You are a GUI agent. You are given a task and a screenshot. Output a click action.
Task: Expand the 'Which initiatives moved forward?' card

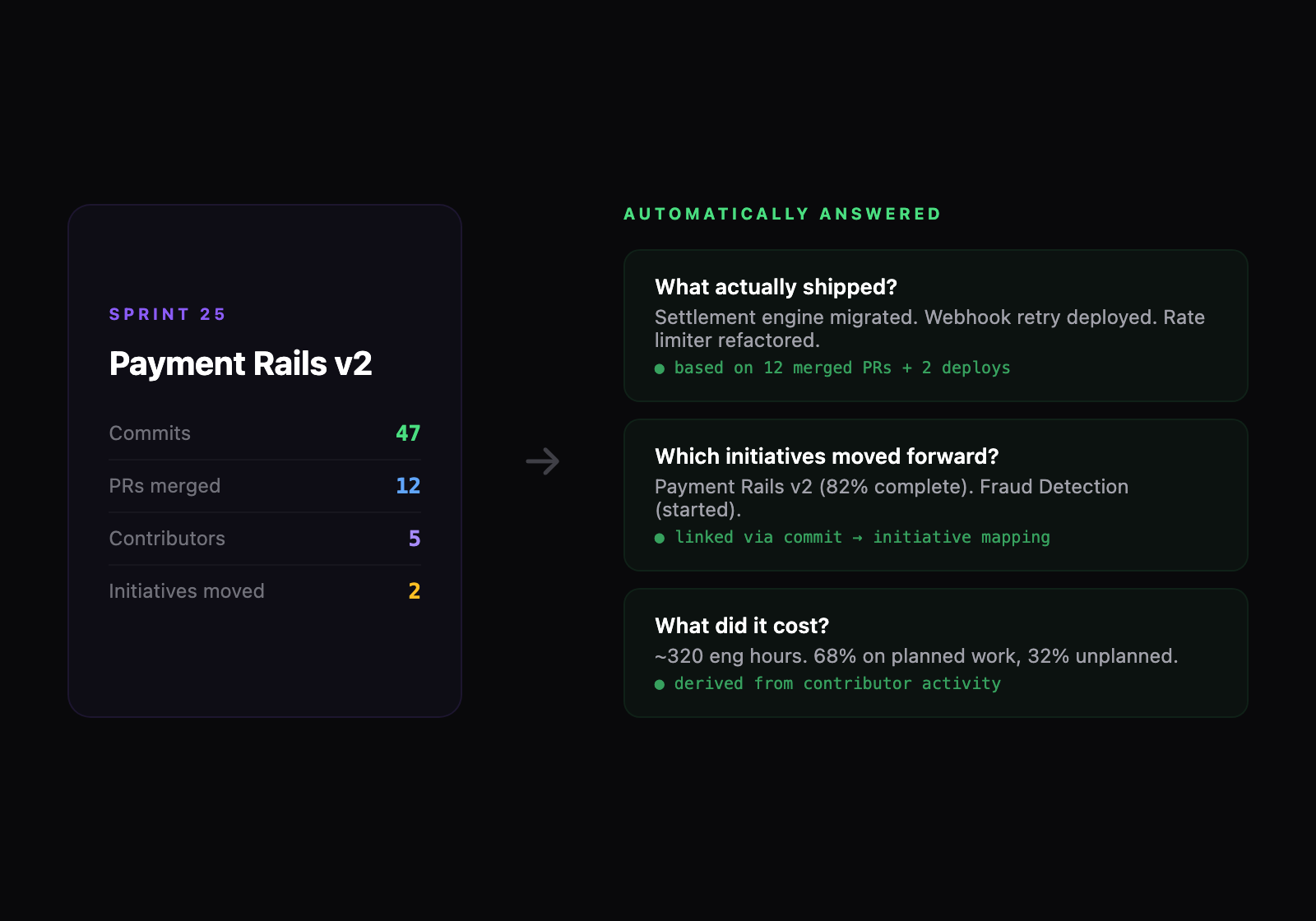pyautogui.click(x=936, y=495)
